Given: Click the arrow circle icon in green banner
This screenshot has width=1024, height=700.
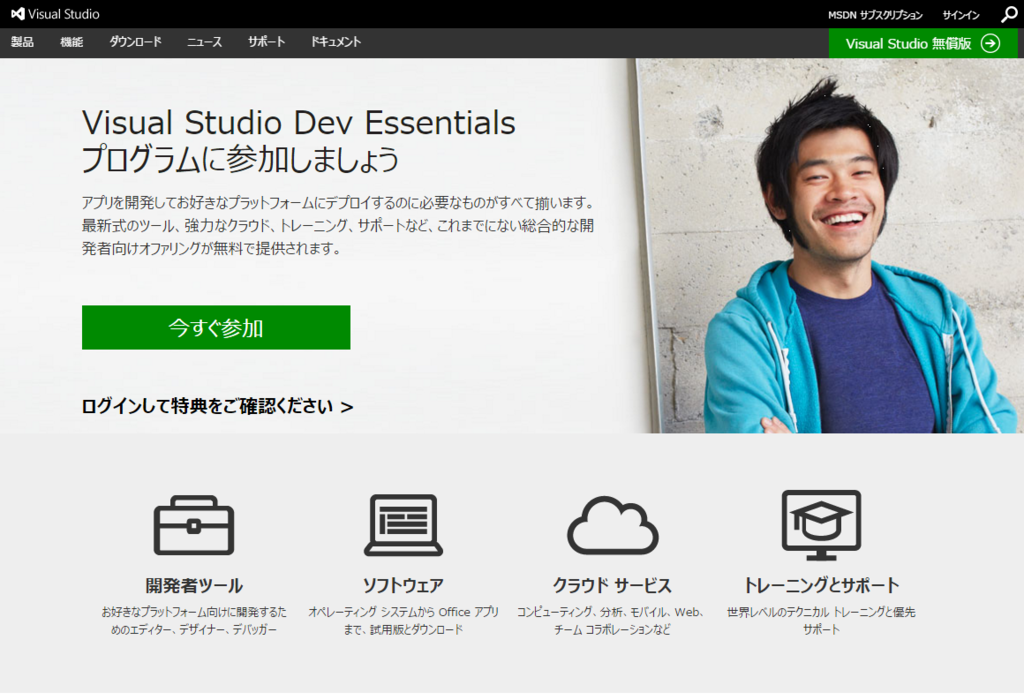Looking at the screenshot, I should 991,43.
